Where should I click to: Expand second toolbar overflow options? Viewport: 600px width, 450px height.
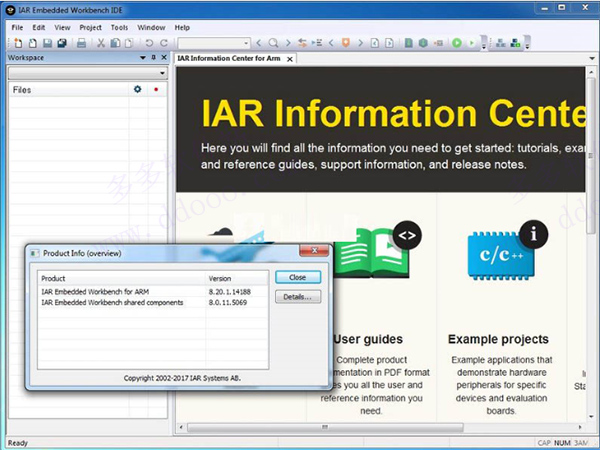pos(527,43)
